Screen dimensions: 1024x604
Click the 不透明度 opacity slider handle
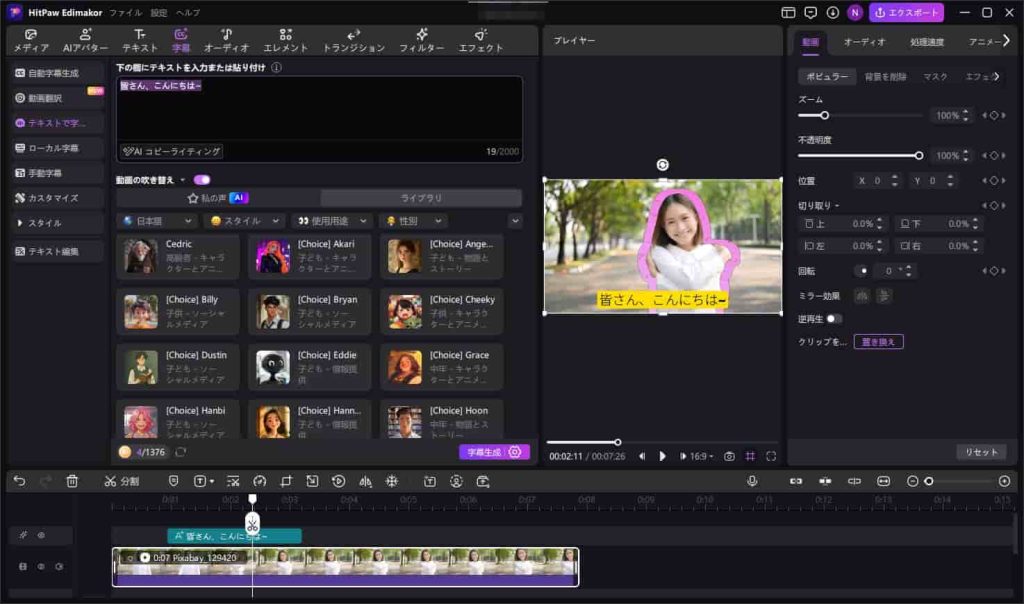[919, 155]
